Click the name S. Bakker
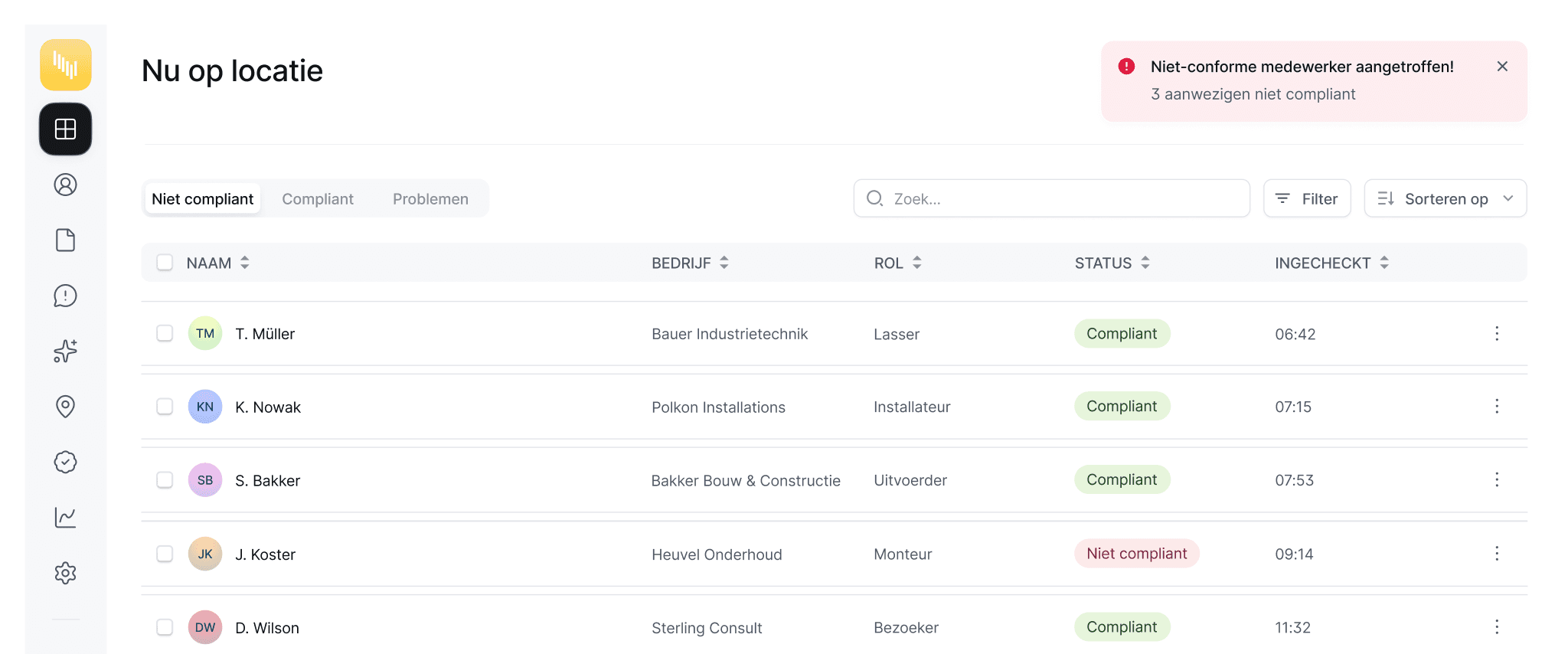This screenshot has width=1568, height=654. (x=267, y=481)
